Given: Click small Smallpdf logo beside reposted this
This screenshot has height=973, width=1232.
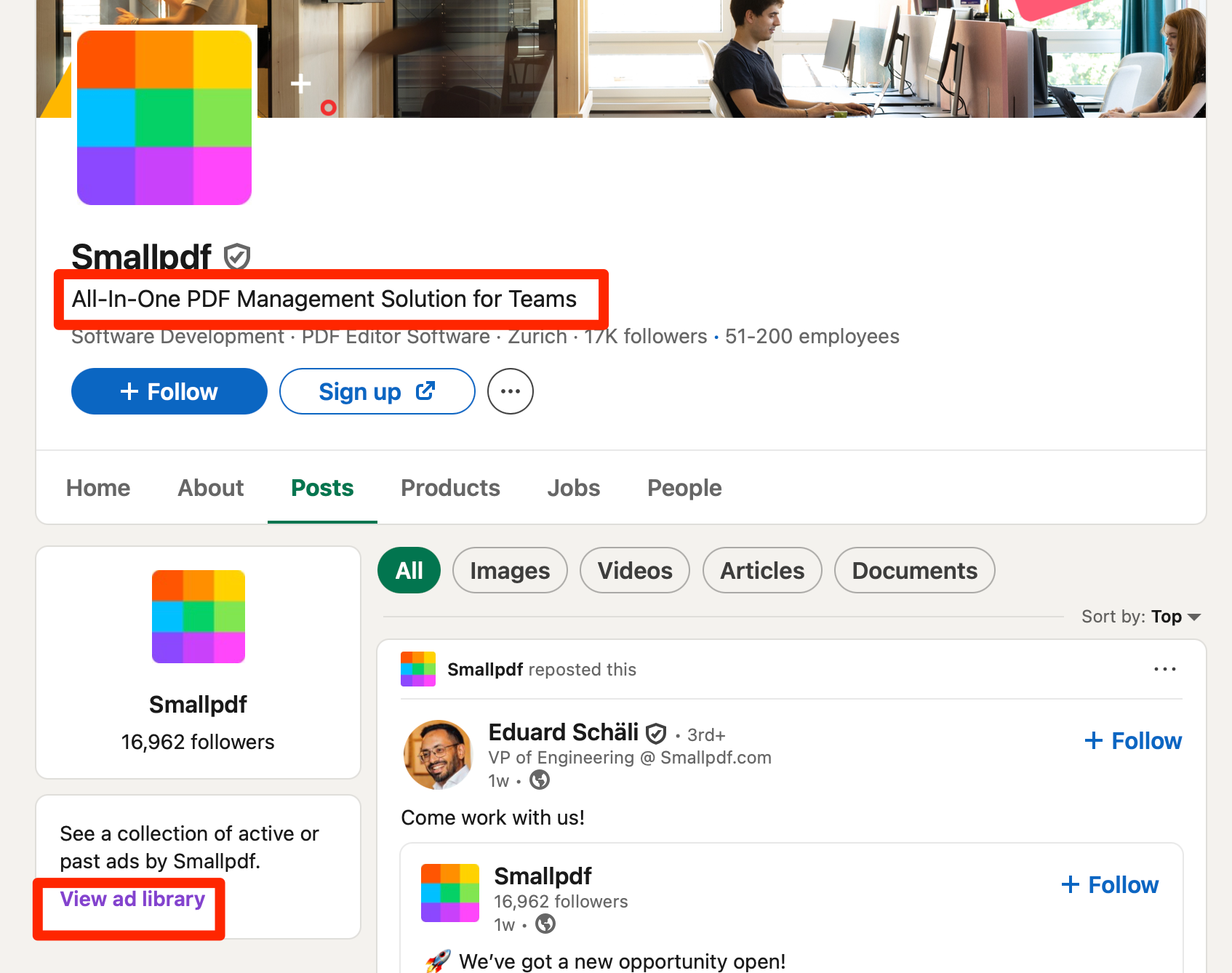Looking at the screenshot, I should tap(418, 669).
